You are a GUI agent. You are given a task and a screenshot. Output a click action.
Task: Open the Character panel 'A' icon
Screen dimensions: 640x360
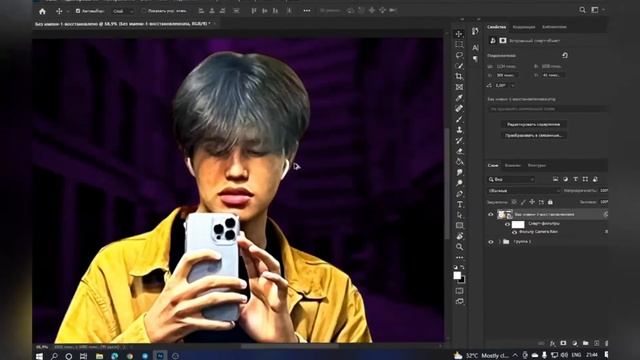(x=476, y=48)
